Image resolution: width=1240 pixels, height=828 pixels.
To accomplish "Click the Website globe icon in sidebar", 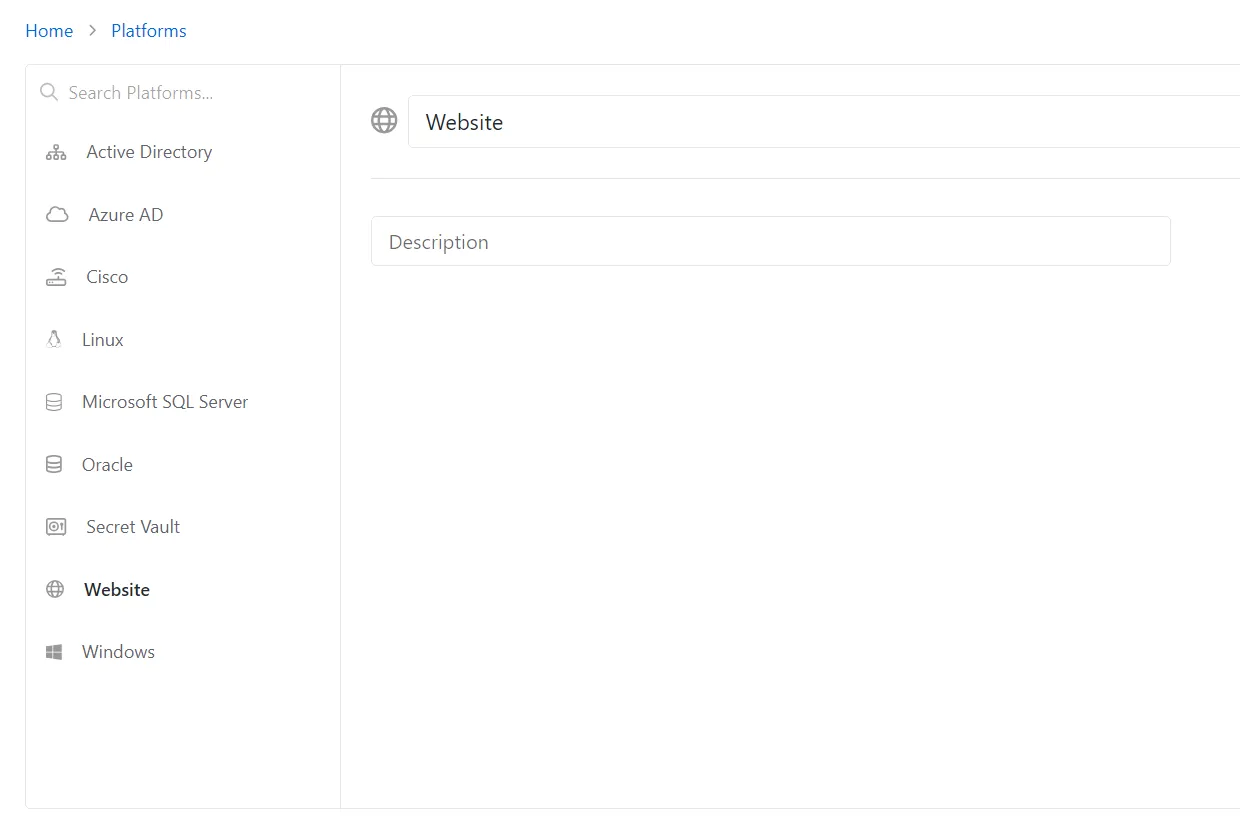I will tap(55, 590).
